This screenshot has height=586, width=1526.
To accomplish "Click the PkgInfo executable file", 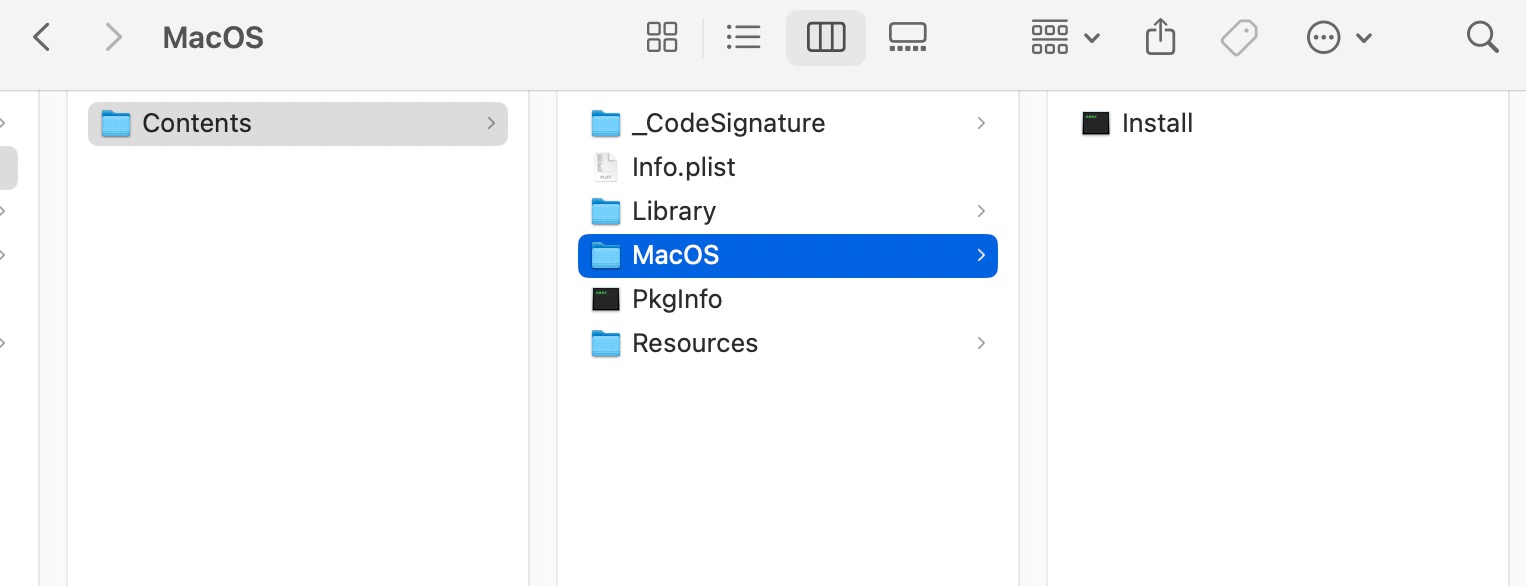I will tap(676, 300).
